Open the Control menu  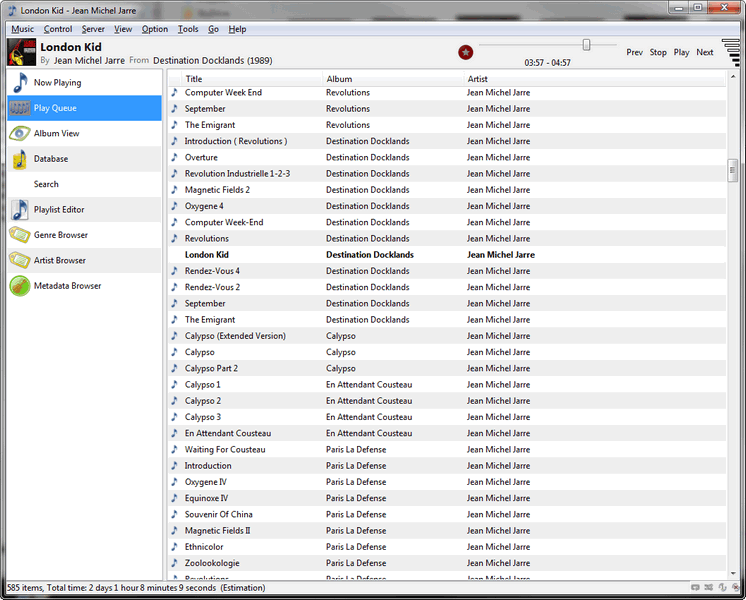click(58, 29)
